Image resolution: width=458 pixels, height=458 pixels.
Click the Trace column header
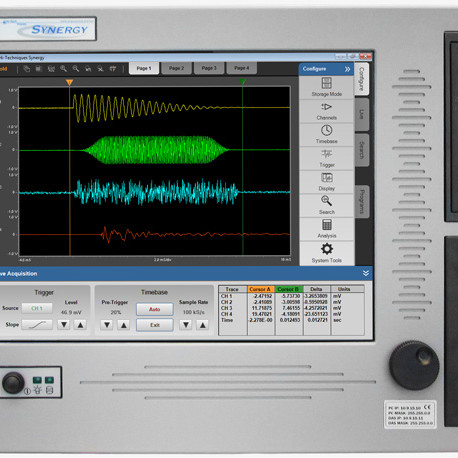tap(233, 289)
